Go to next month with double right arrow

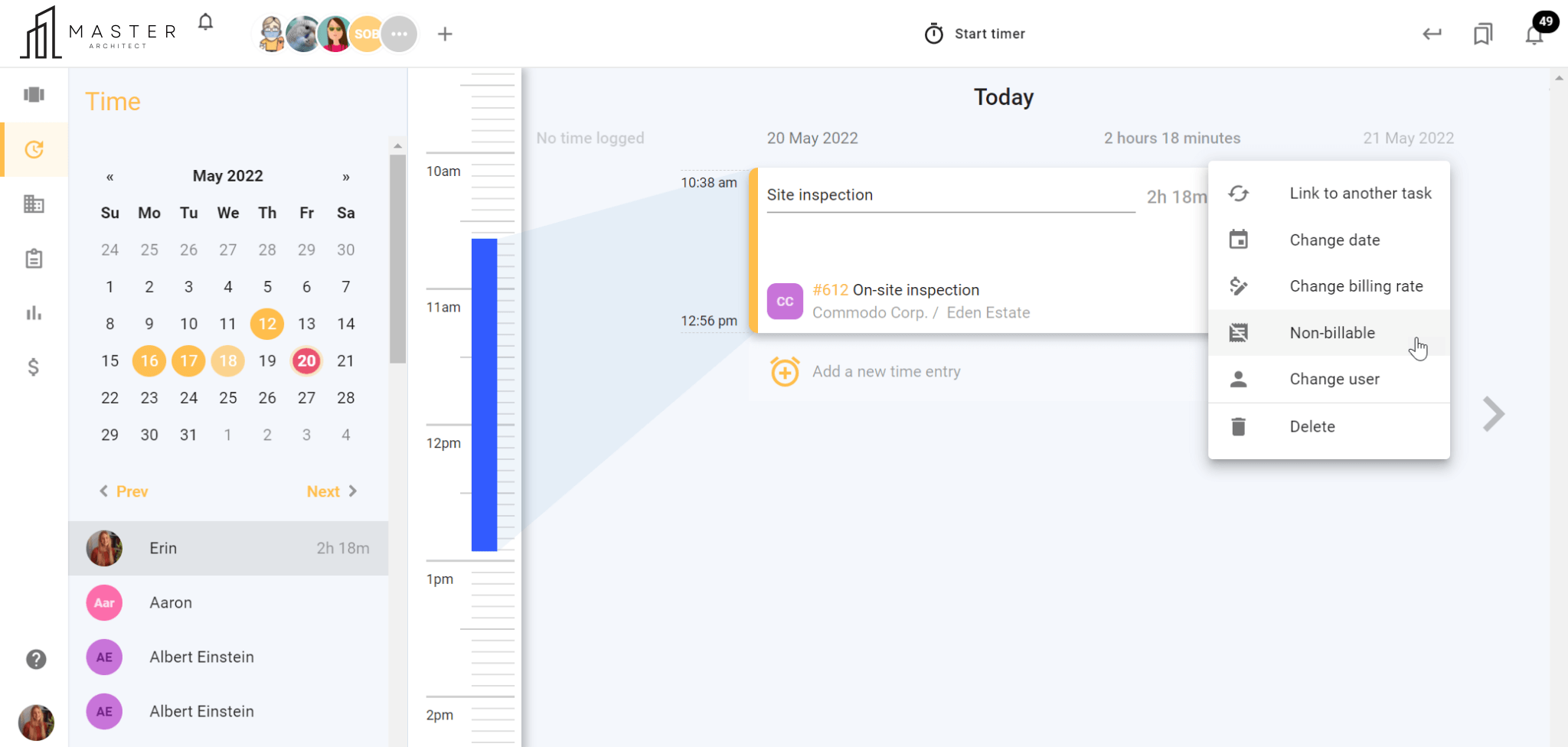[346, 177]
